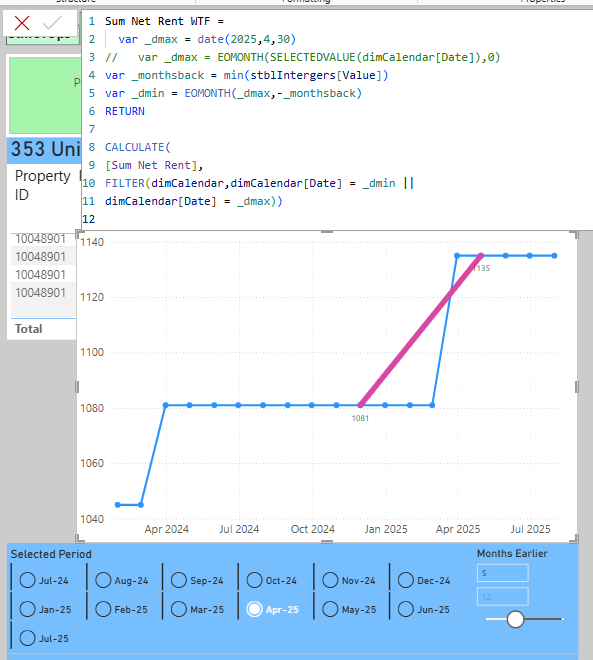
Task: Select the May-25 period radio button
Action: 330,609
